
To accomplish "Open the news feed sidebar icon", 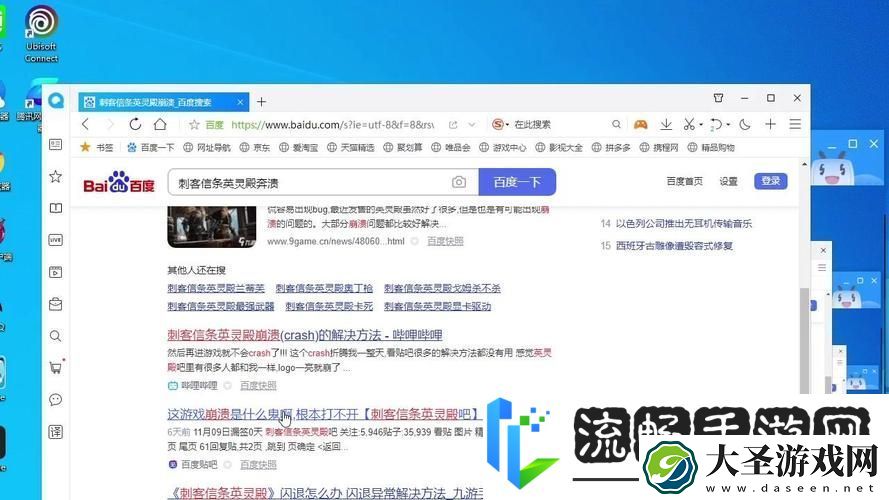I will coord(56,145).
